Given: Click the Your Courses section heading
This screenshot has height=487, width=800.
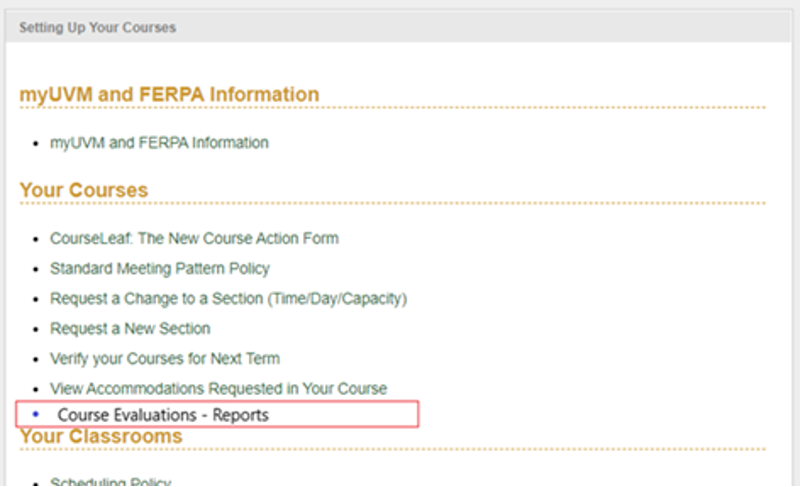Looking at the screenshot, I should pos(84,191).
